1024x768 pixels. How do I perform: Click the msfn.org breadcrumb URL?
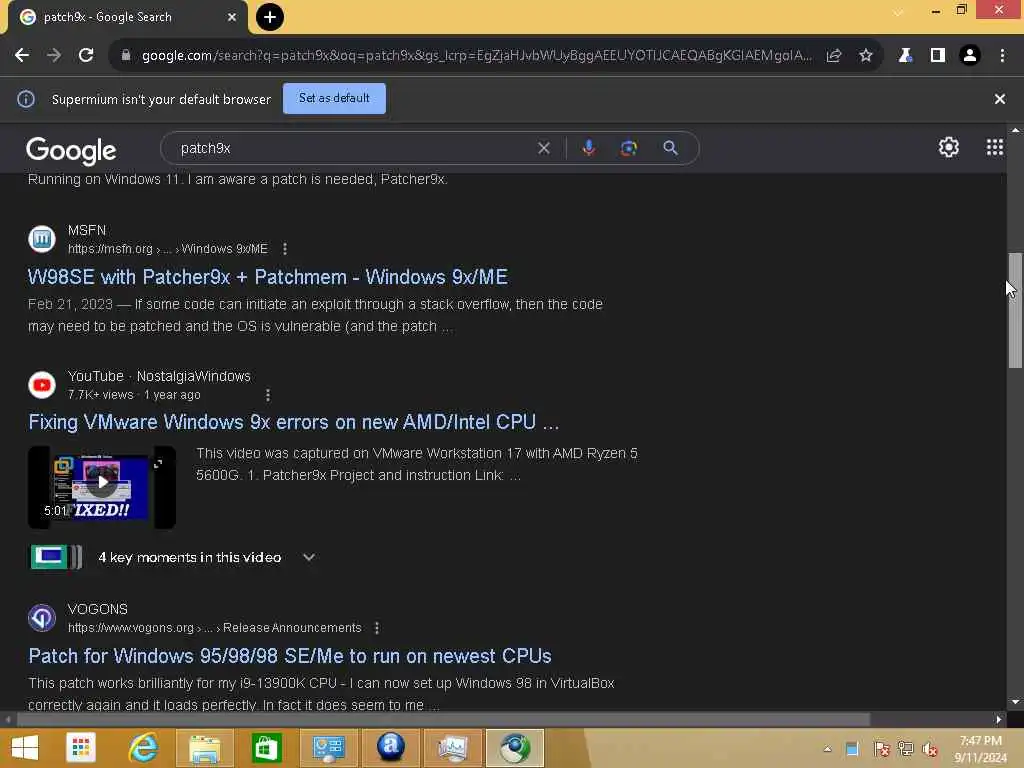click(x=168, y=249)
